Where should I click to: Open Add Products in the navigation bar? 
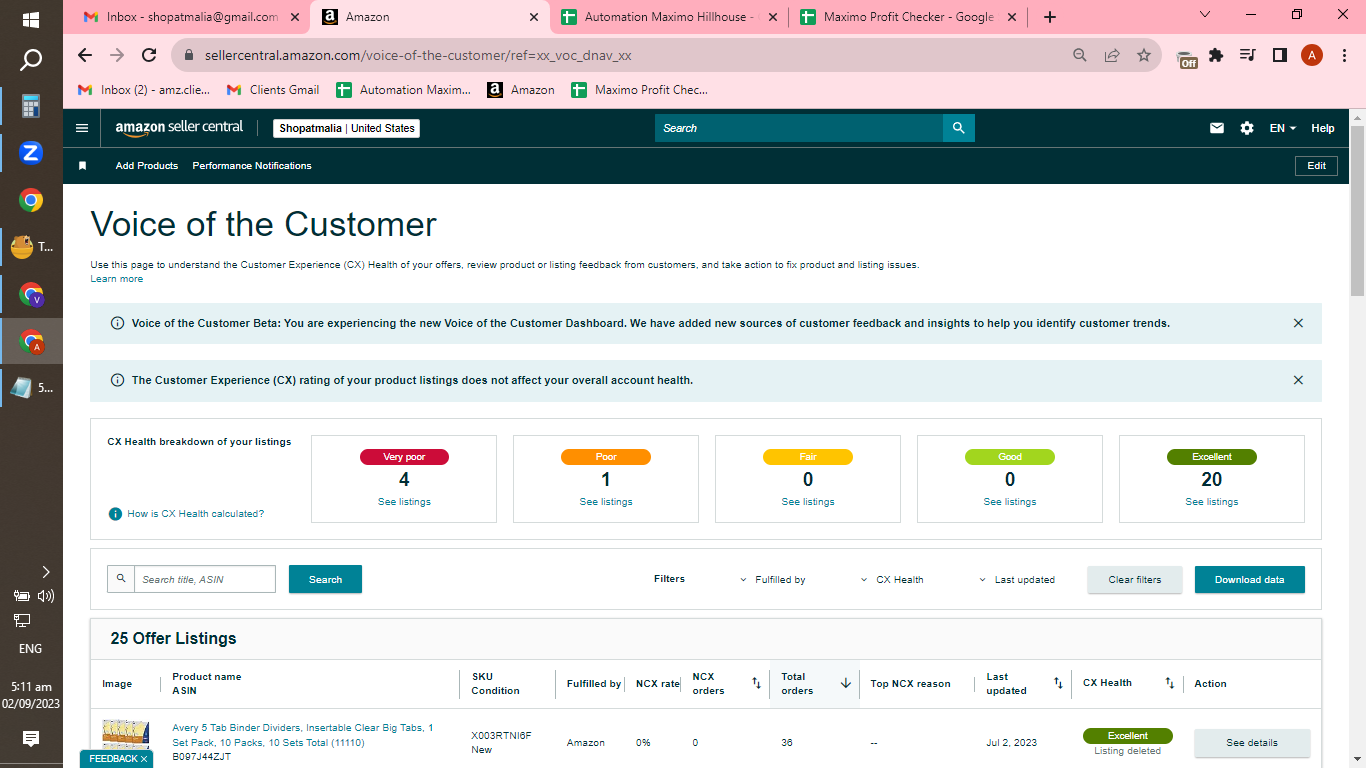(x=147, y=166)
